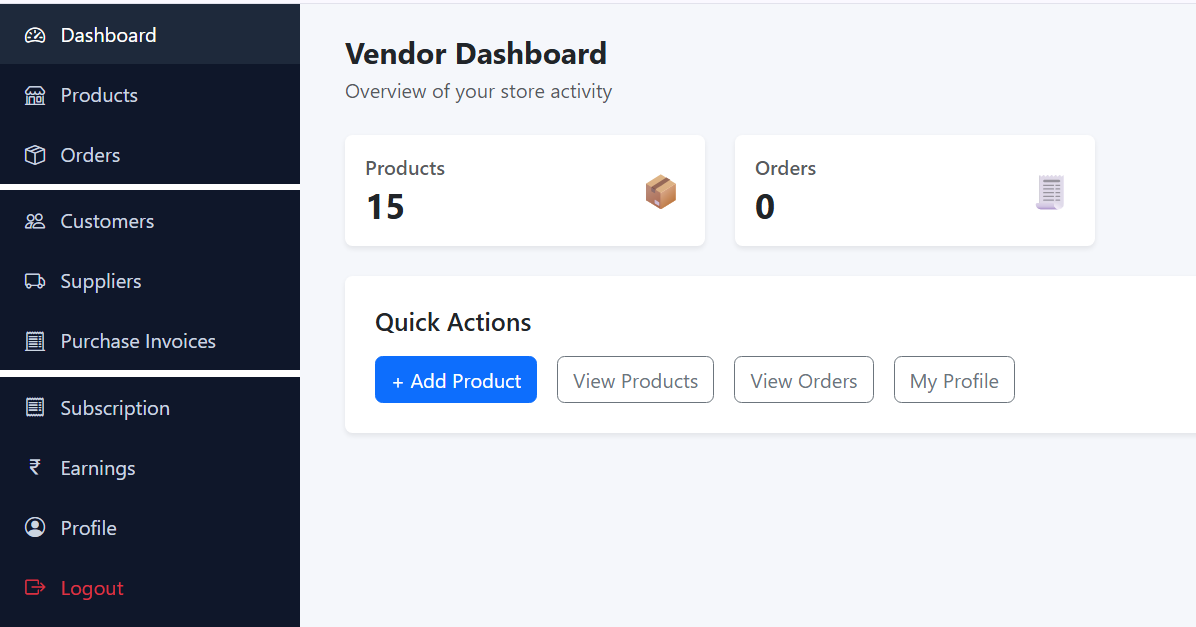
Task: Click the package icon on Products card
Action: point(661,191)
